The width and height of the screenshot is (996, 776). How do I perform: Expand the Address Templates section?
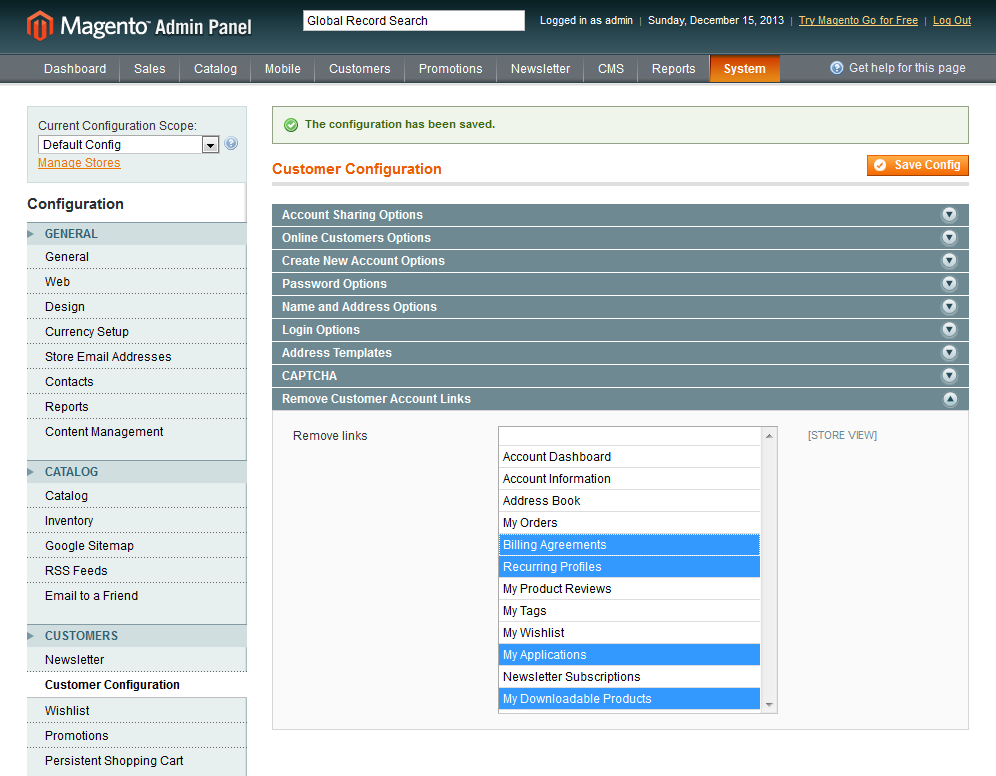(x=620, y=352)
